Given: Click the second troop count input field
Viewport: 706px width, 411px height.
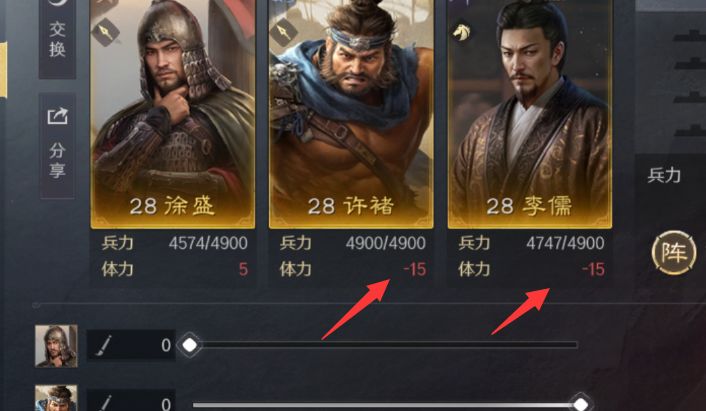Looking at the screenshot, I should point(131,401).
